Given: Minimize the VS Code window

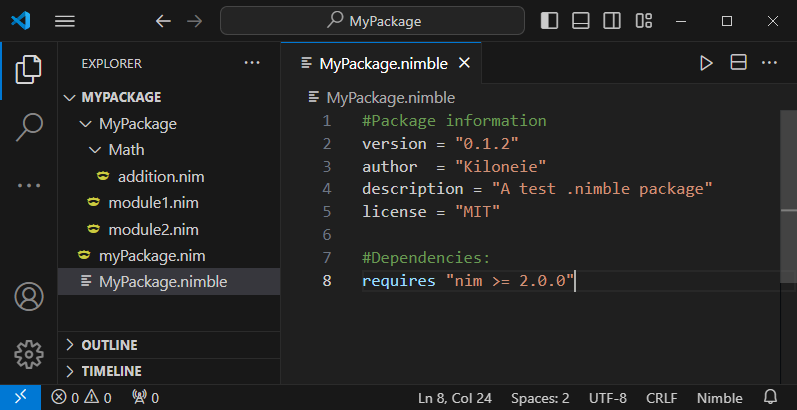Looking at the screenshot, I should [681, 21].
